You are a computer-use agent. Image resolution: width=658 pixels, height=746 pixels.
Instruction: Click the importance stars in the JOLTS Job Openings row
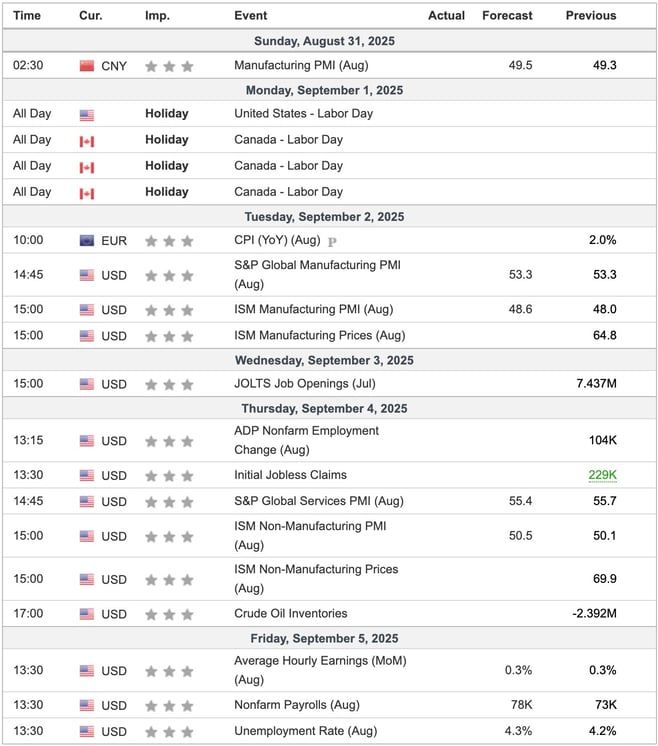tap(169, 384)
